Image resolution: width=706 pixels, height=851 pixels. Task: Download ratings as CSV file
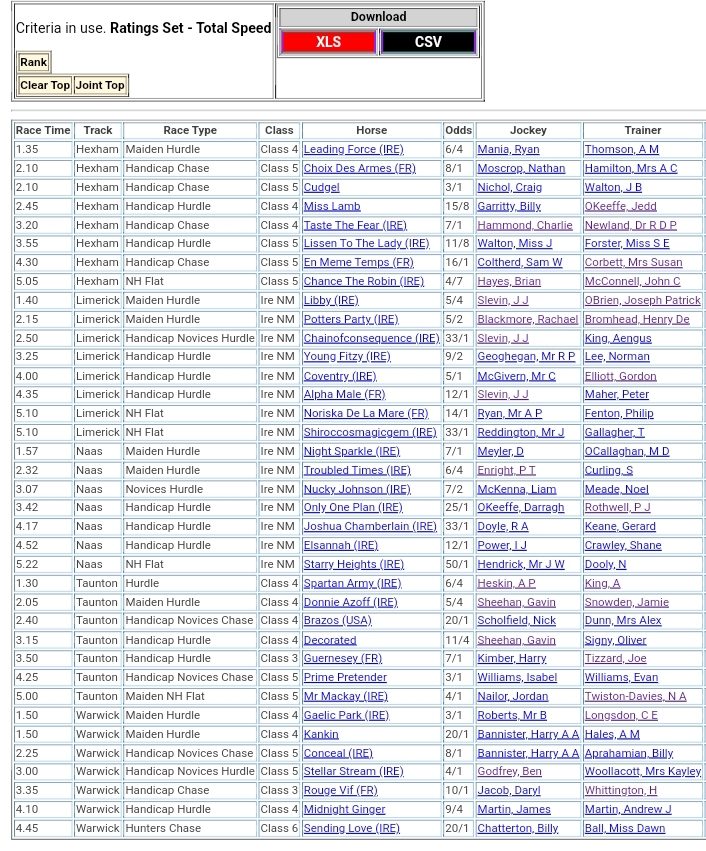pyautogui.click(x=428, y=42)
